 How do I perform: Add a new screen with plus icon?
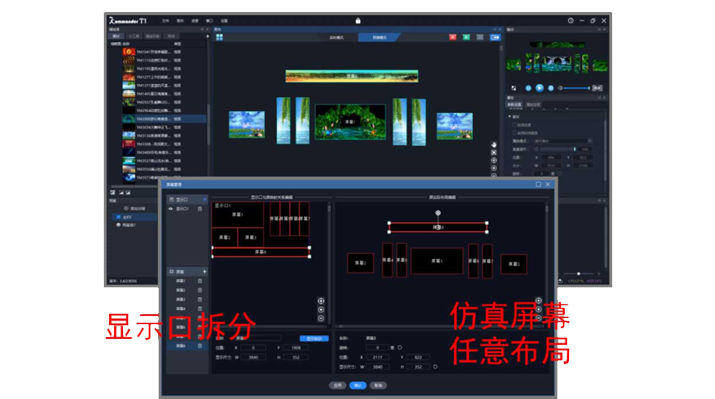204,272
